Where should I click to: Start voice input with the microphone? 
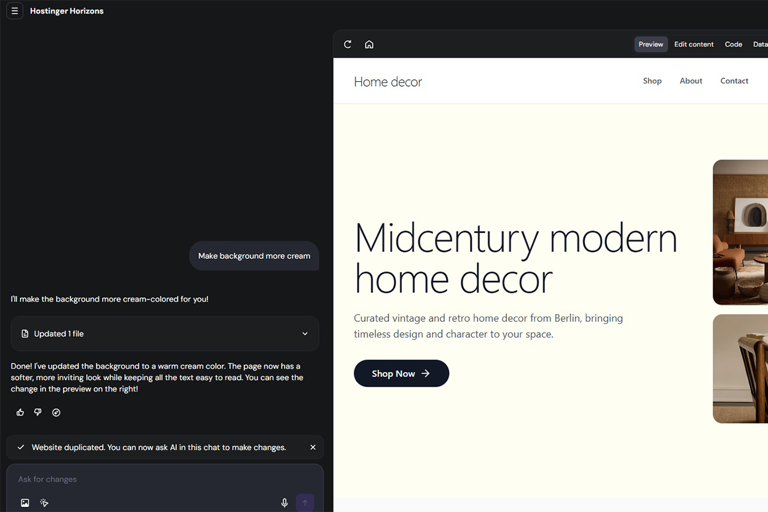click(x=284, y=503)
